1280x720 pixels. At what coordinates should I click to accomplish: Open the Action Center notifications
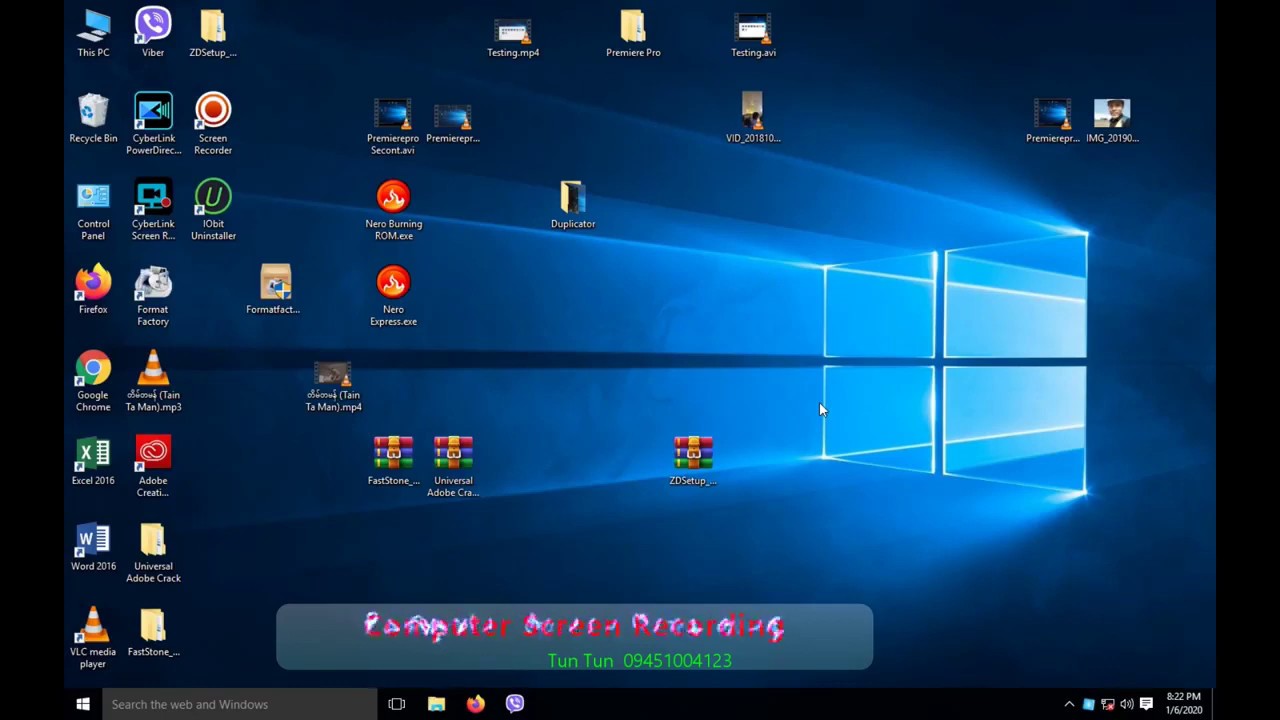(x=1147, y=704)
